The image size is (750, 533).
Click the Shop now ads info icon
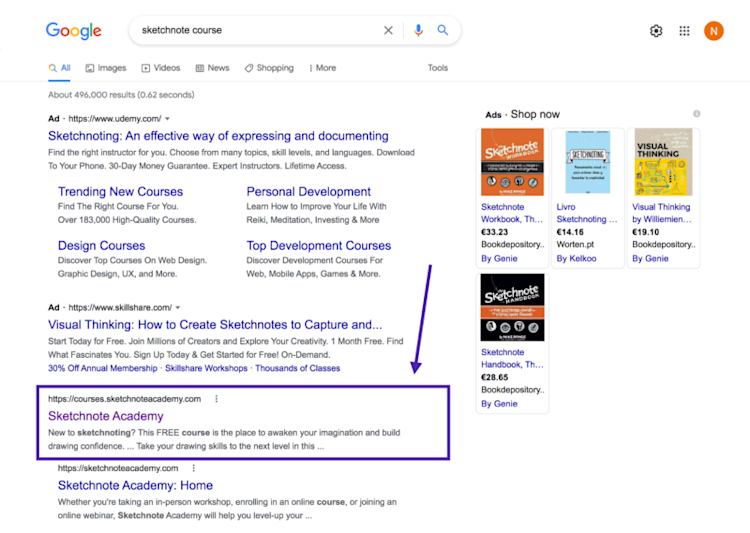pos(697,114)
